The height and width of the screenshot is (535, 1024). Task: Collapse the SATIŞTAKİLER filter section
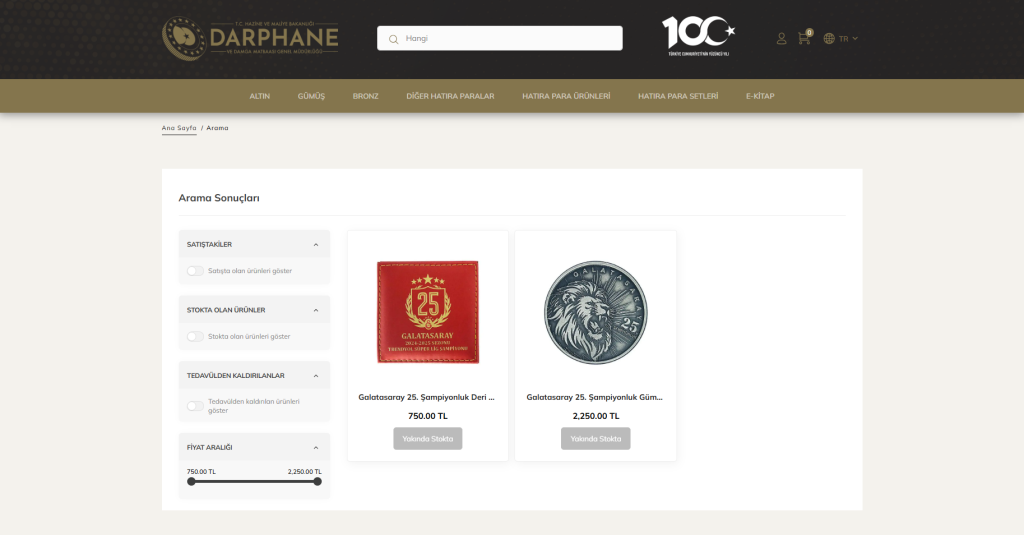316,245
